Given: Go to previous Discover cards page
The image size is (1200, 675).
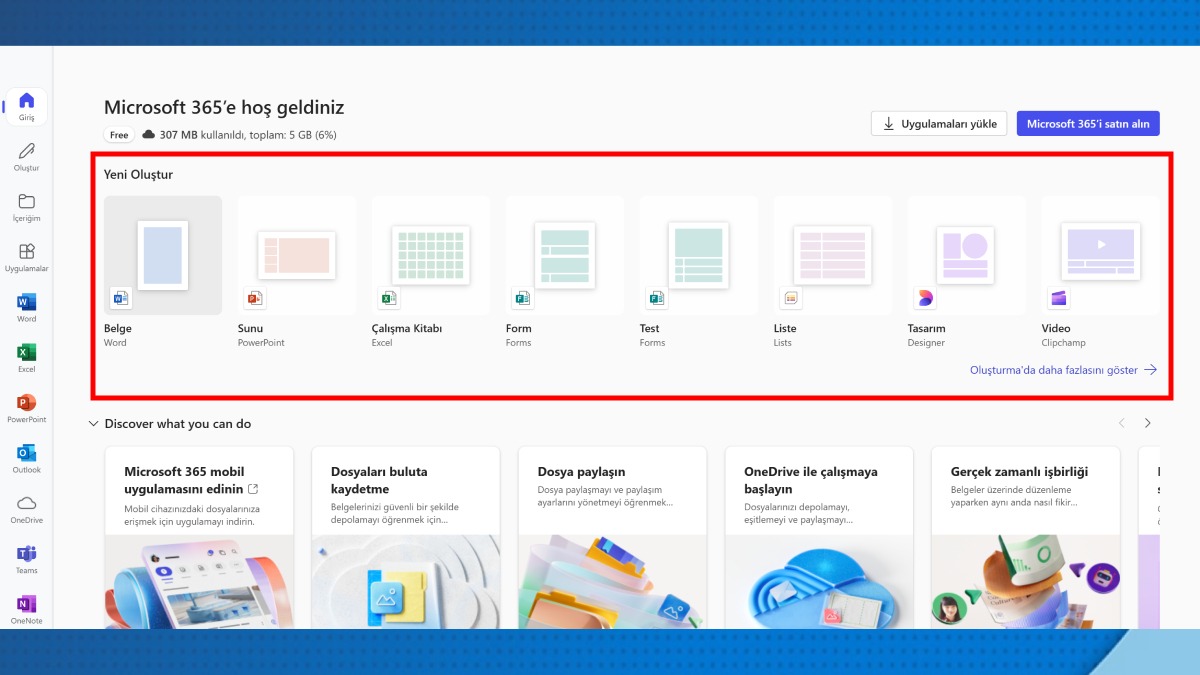Looking at the screenshot, I should click(1121, 424).
